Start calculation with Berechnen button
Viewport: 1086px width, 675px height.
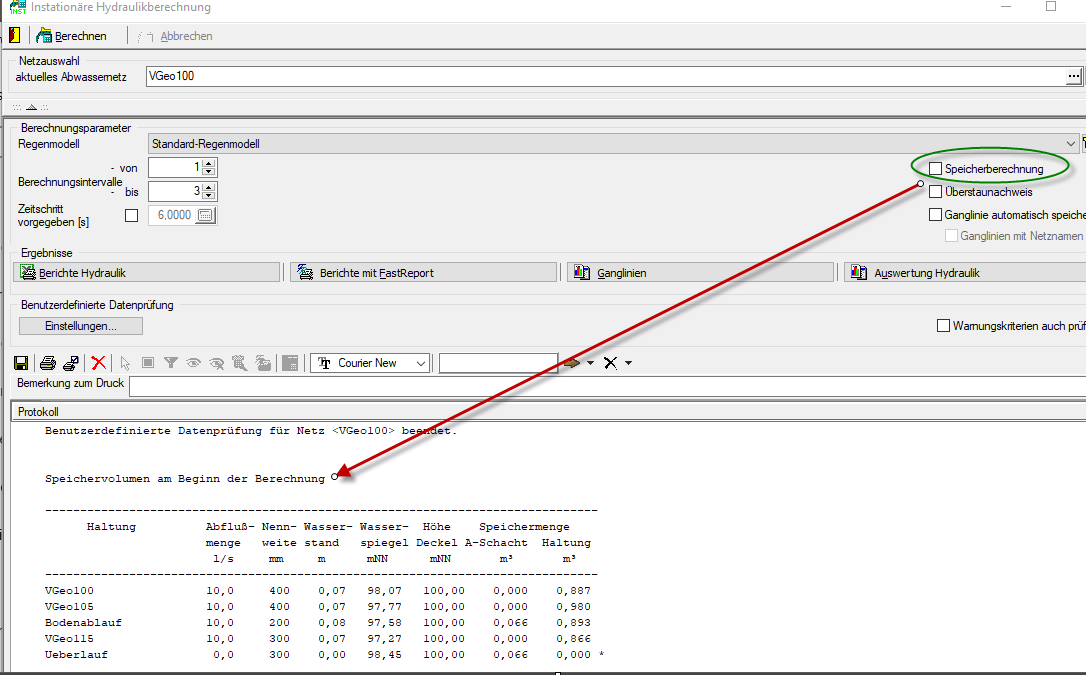tap(72, 36)
